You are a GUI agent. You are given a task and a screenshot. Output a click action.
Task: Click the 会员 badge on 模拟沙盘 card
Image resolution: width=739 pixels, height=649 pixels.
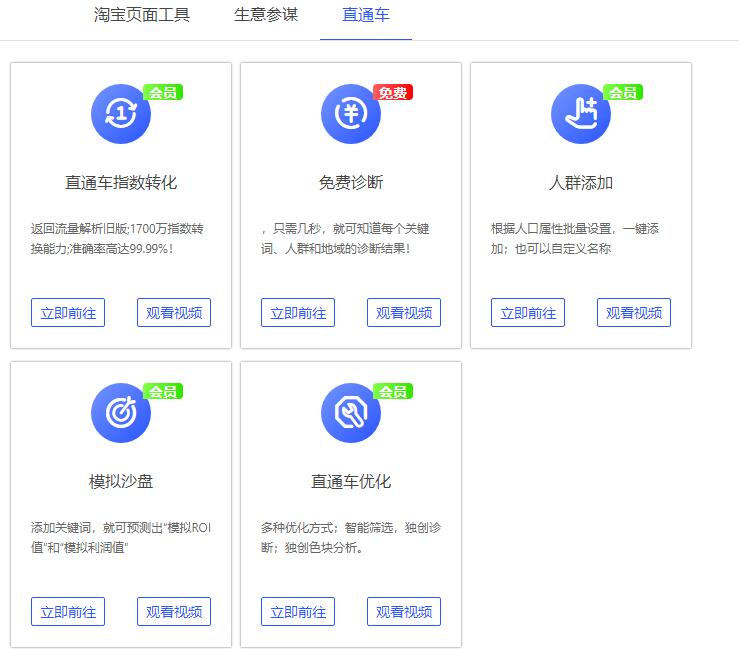pyautogui.click(x=162, y=391)
